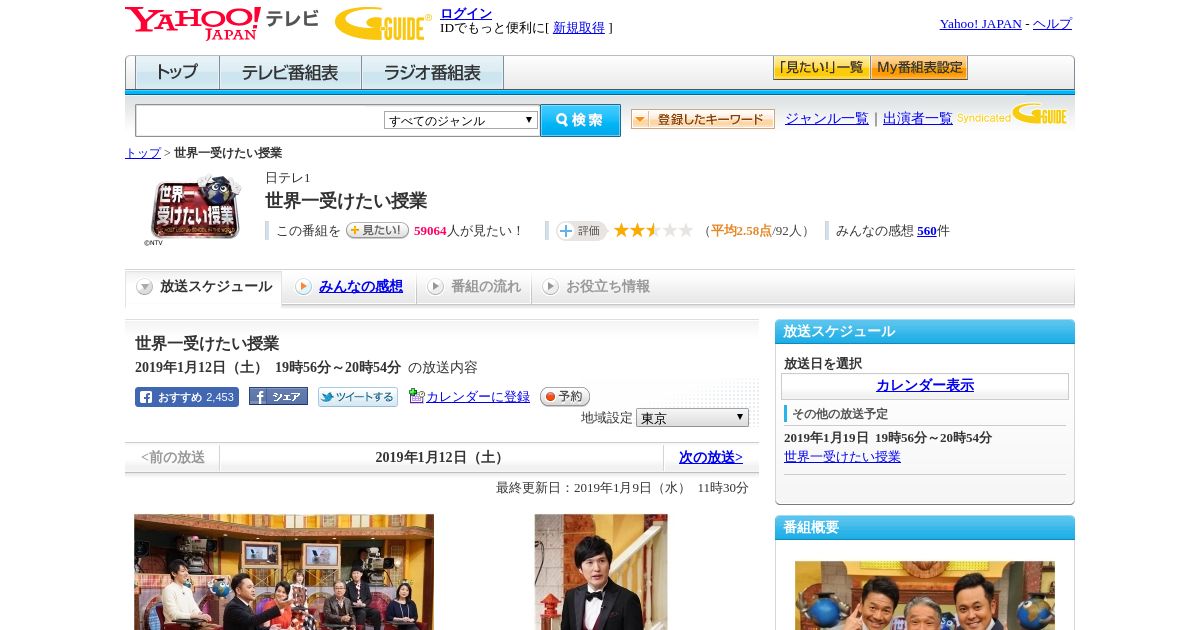This screenshot has width=1200, height=630.
Task: Select the 最終更新日 last-updated text
Action: point(622,488)
